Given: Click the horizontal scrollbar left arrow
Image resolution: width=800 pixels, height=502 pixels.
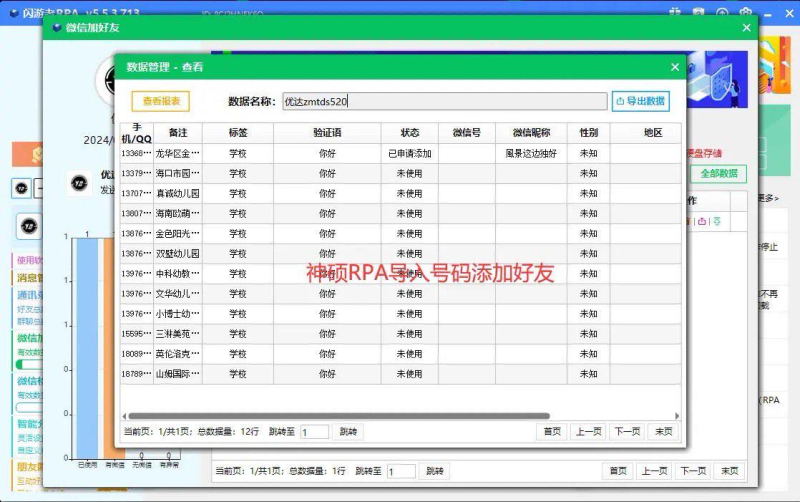Looking at the screenshot, I should click(124, 416).
